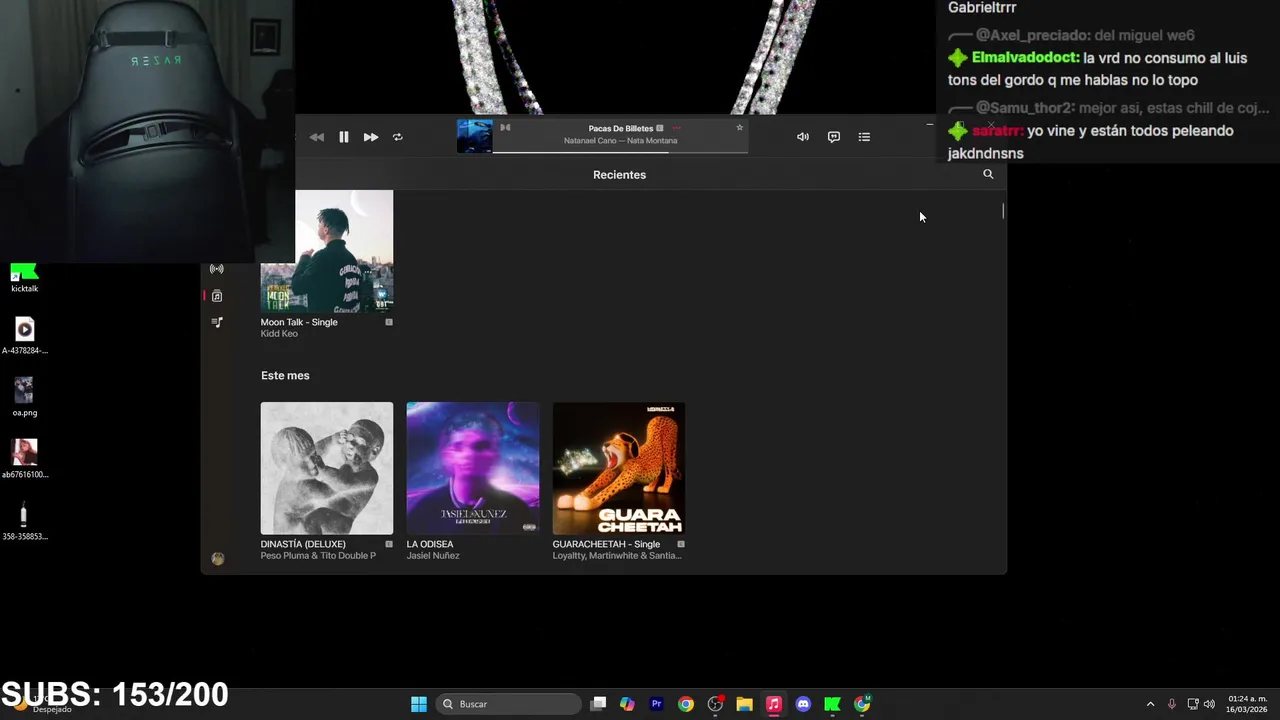The image size is (1280, 720).
Task: Open the Up Next queue list
Action: click(x=864, y=137)
